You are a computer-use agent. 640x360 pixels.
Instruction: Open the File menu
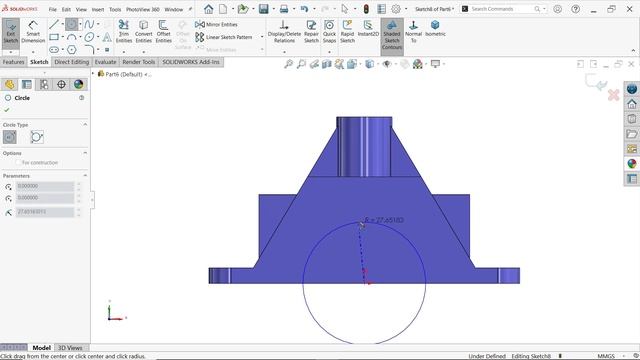[53, 9]
